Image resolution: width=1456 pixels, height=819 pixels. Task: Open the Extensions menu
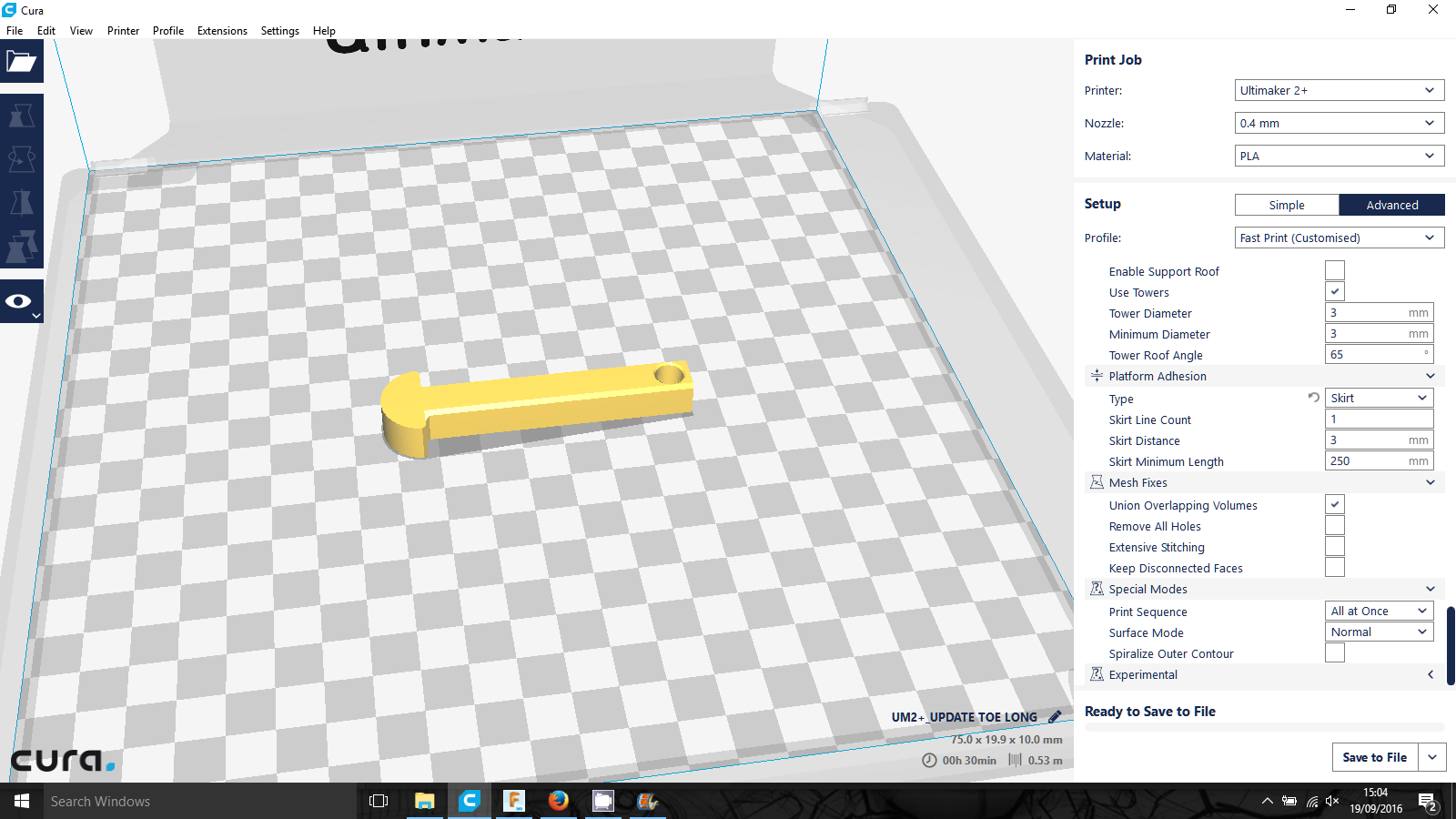tap(222, 31)
